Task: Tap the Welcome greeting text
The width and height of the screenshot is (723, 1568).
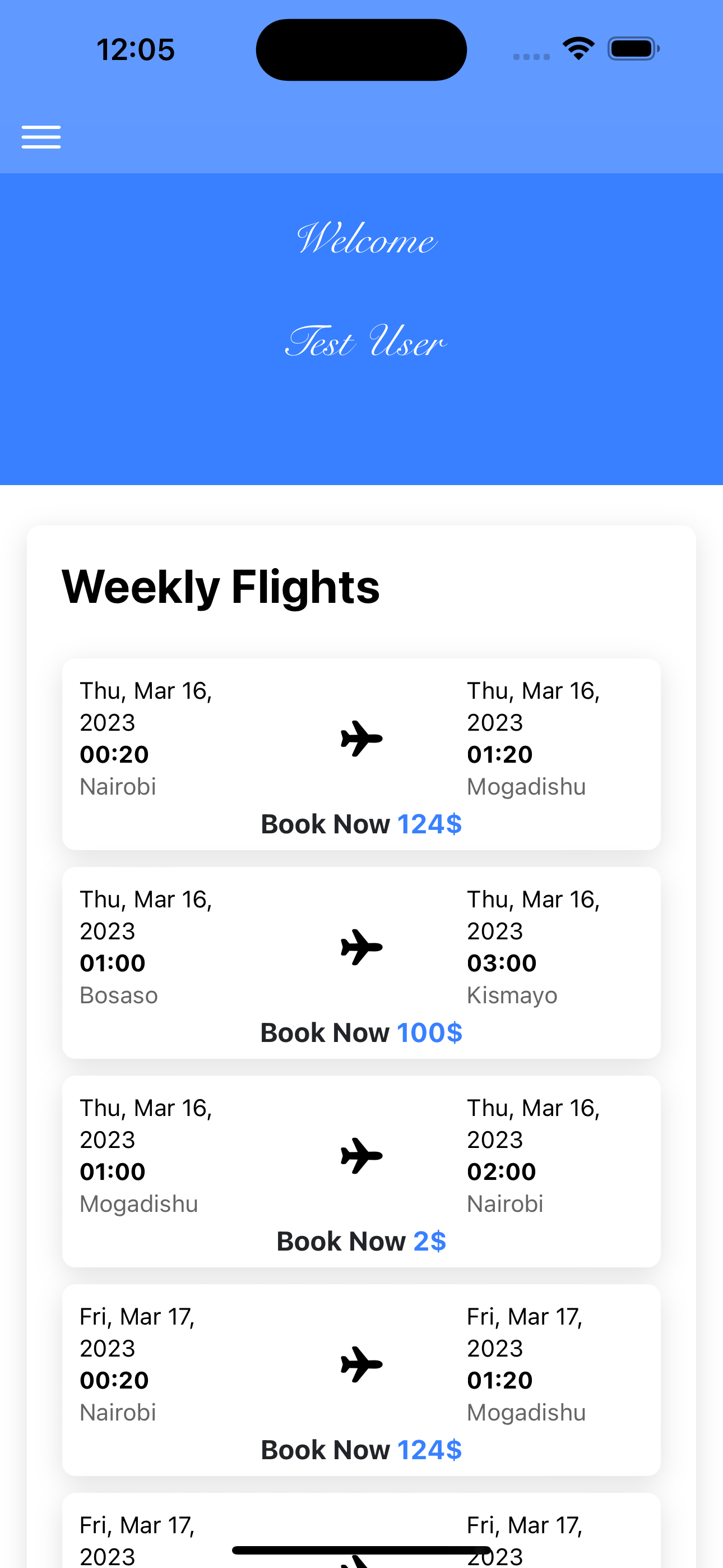Action: click(x=367, y=238)
